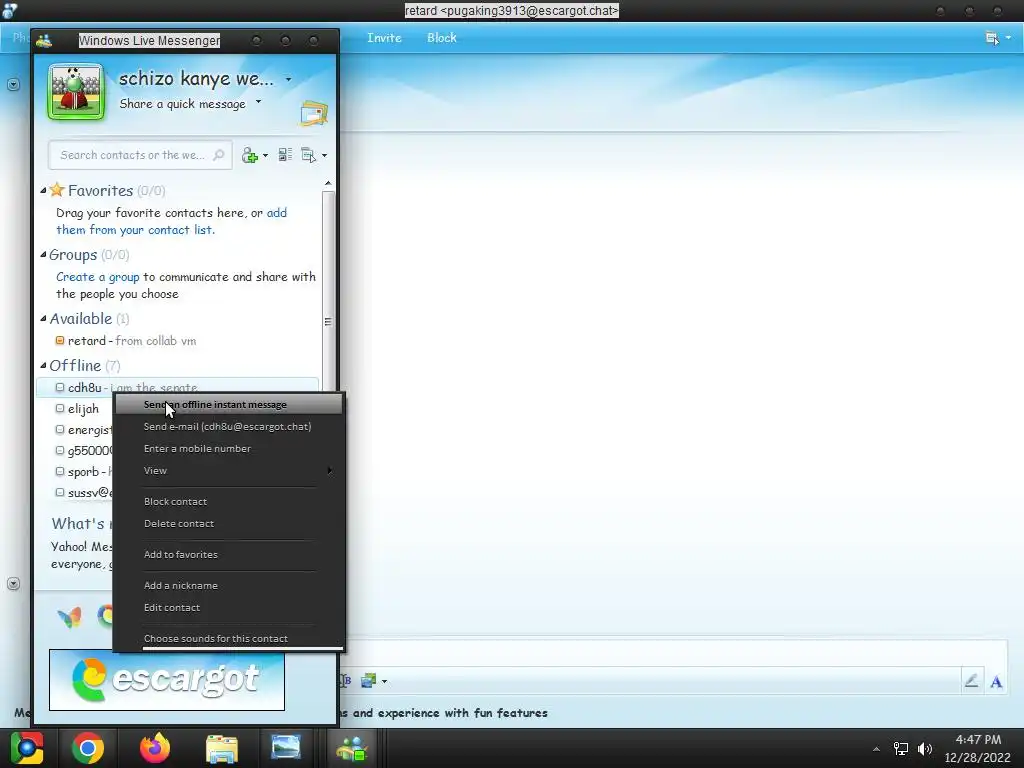
Task: Open the user profile picture
Action: (76, 91)
